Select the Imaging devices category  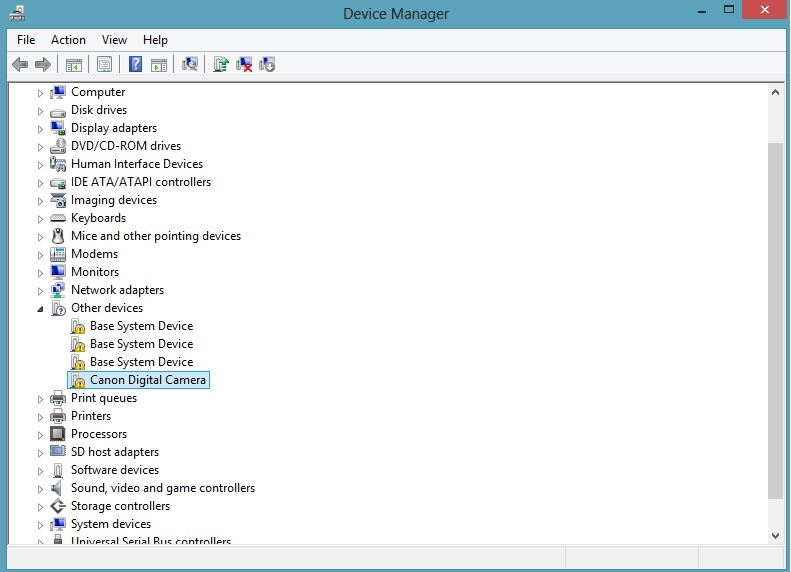[113, 200]
